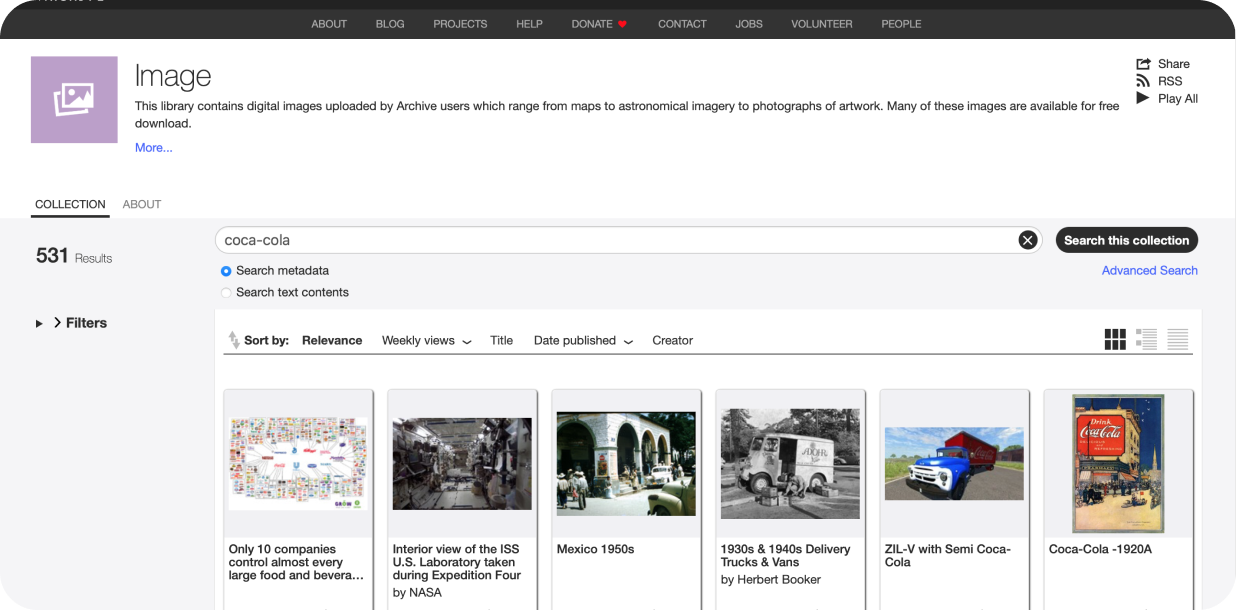Click the Search this collection button
Image resolution: width=1236 pixels, height=610 pixels.
point(1126,240)
